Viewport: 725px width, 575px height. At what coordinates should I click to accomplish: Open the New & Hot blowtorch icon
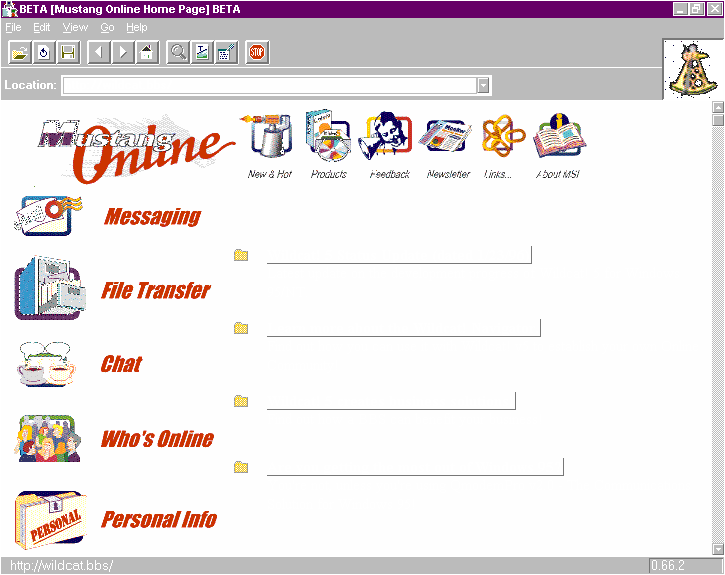point(269,138)
